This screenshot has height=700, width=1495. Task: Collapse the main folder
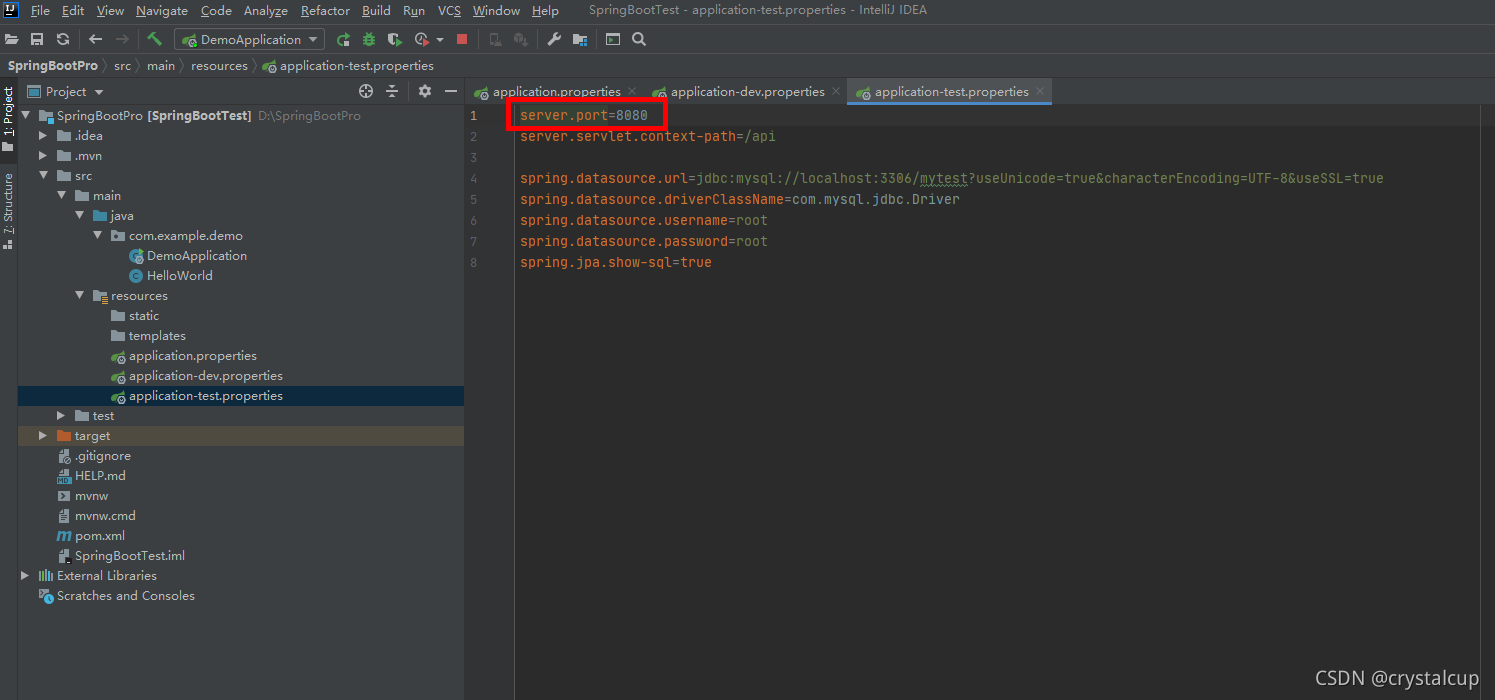pyautogui.click(x=61, y=195)
